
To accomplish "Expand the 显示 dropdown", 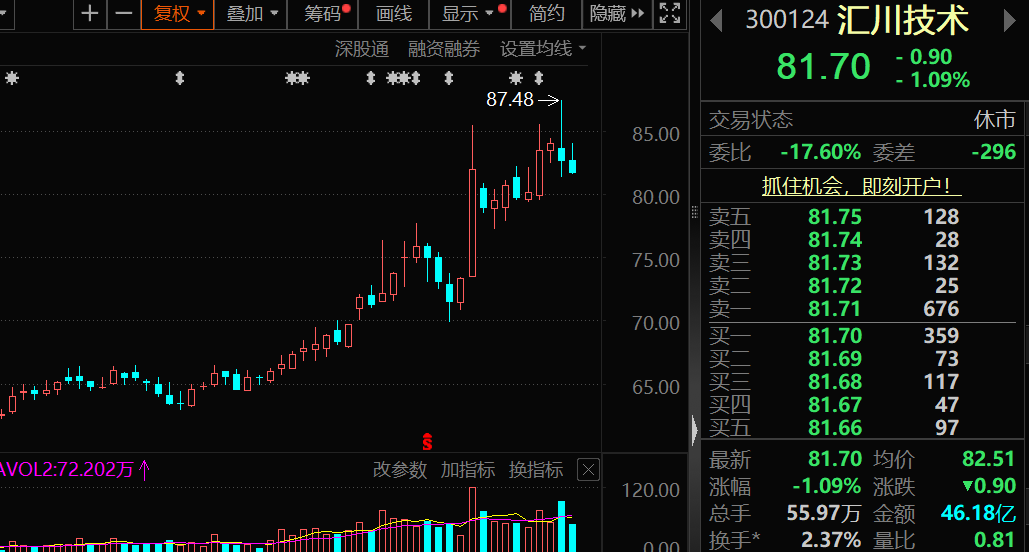I will 469,14.
